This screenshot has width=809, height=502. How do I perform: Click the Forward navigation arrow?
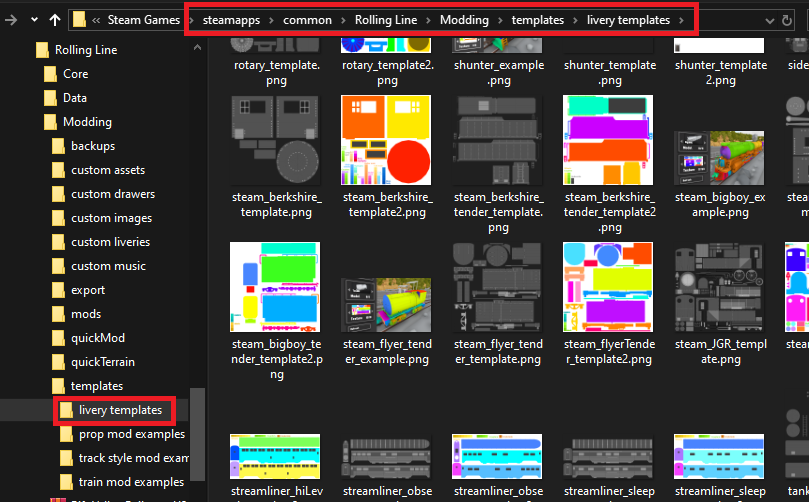11,20
